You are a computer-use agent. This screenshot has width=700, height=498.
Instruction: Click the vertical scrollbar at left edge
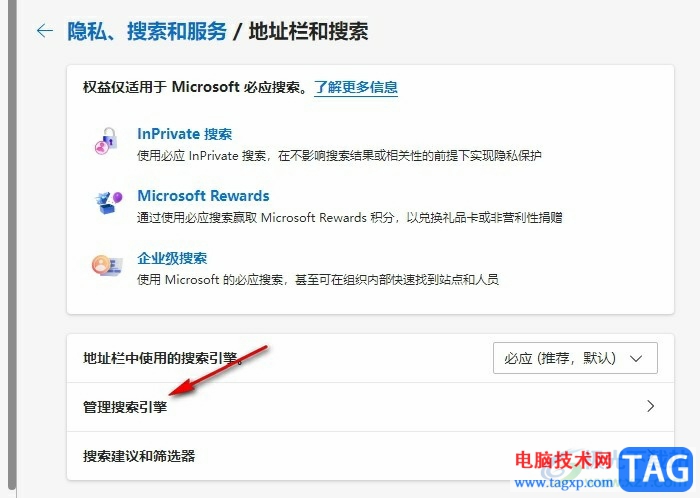[x=12, y=245]
